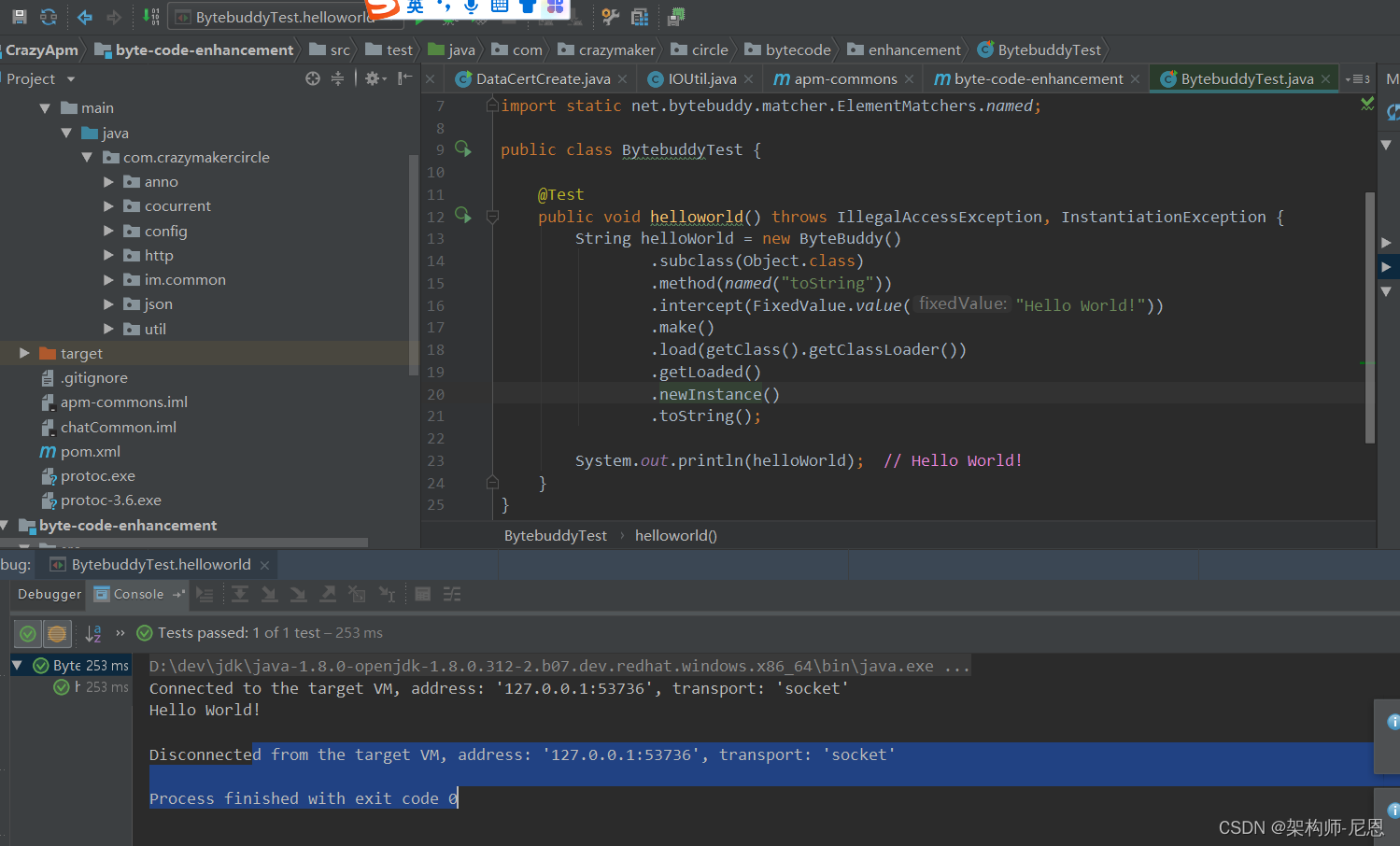Close the BytebuddyTest.java editor tab
The height and width of the screenshot is (846, 1400).
click(1325, 79)
